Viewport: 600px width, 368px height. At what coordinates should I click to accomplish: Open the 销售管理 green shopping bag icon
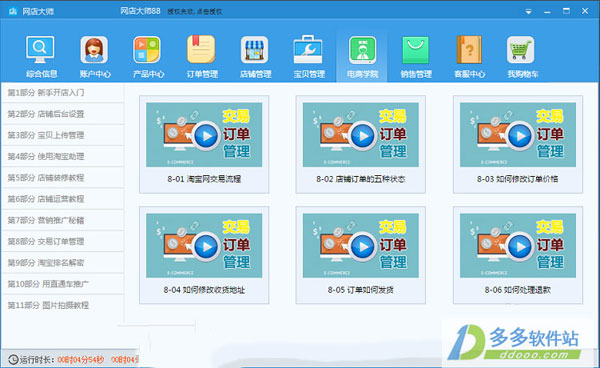tap(416, 50)
